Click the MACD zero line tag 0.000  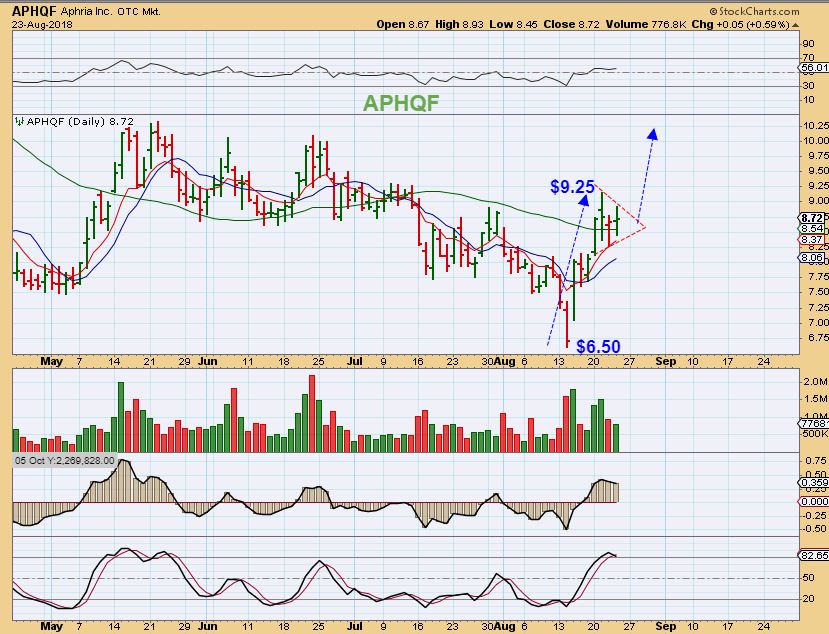(813, 501)
